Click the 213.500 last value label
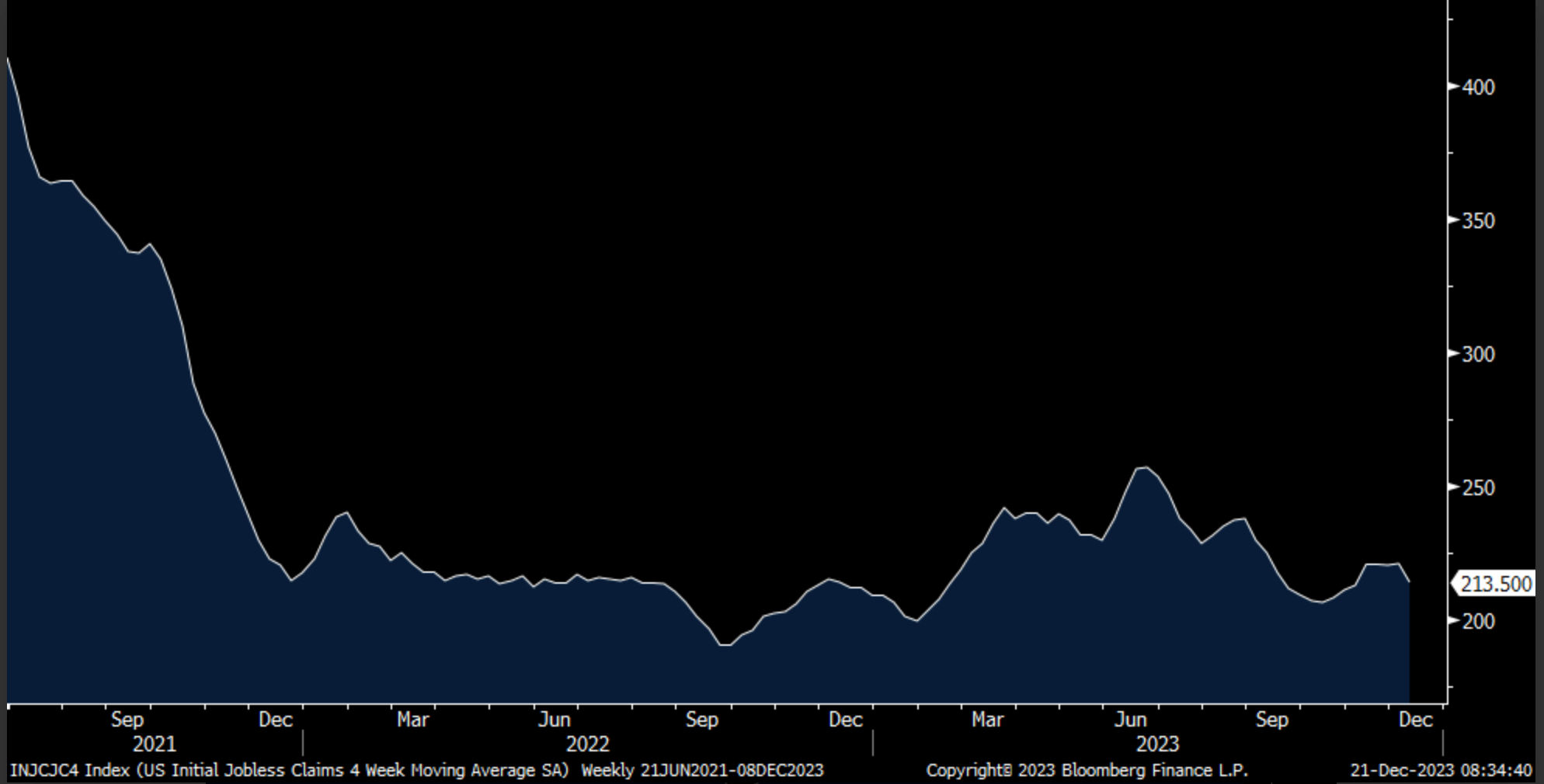The width and height of the screenshot is (1544, 784). pos(1495,584)
